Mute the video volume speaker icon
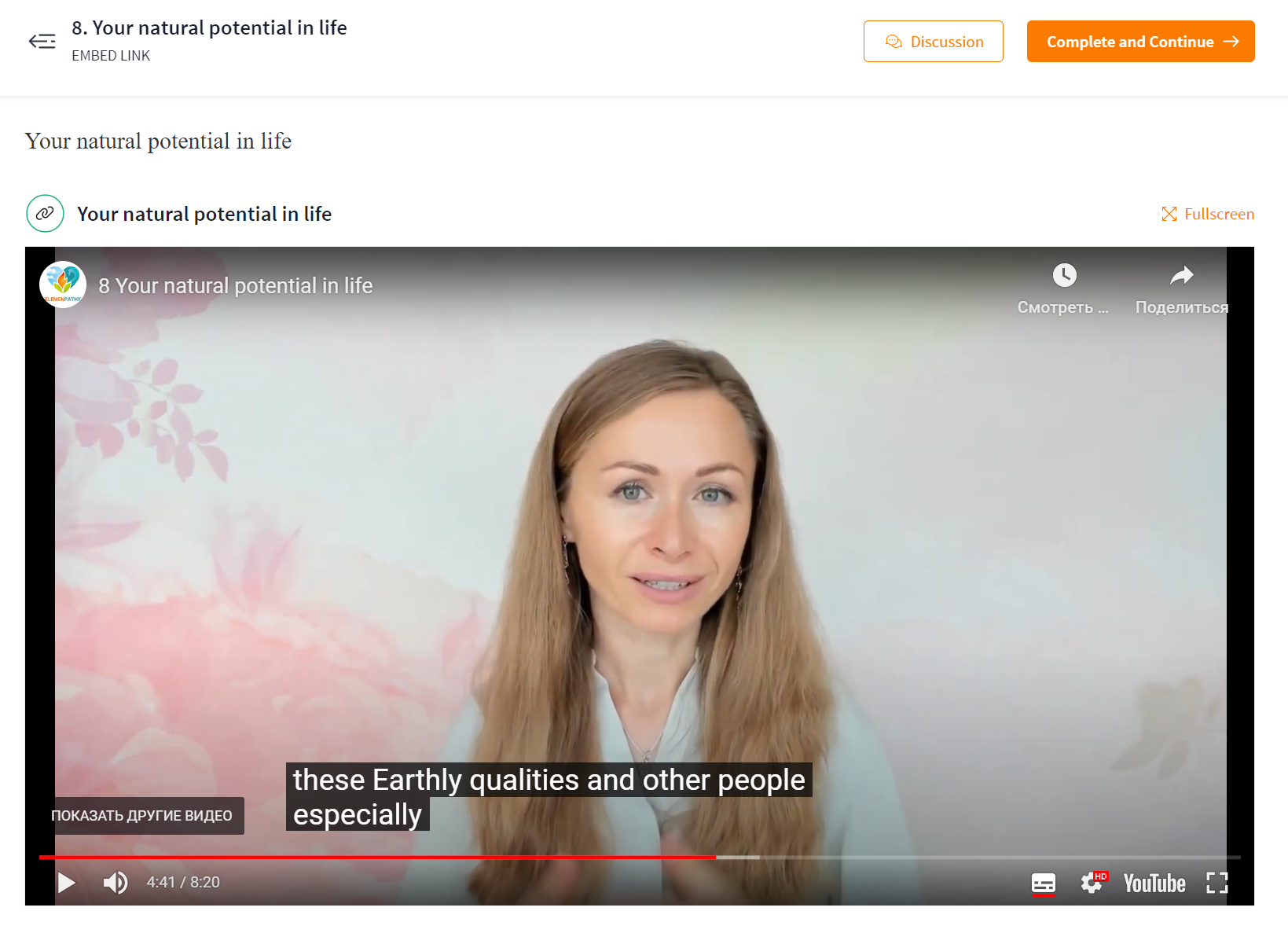The height and width of the screenshot is (933, 1288). click(116, 883)
